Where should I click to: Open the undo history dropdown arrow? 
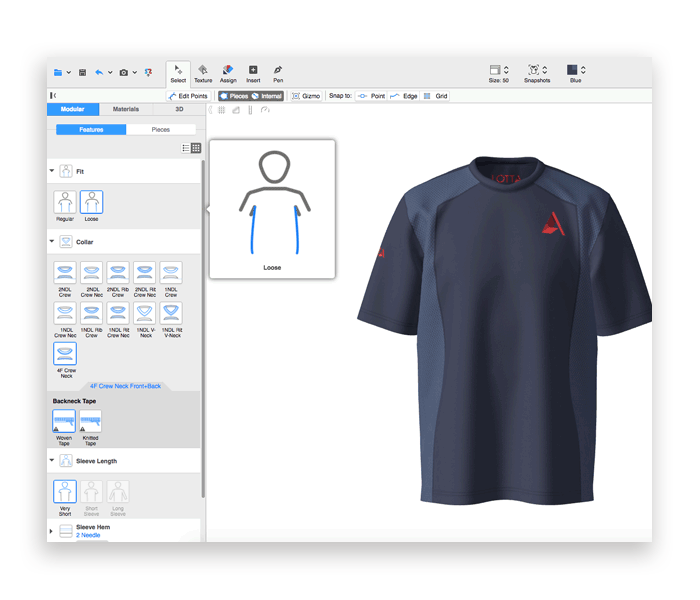tap(110, 72)
